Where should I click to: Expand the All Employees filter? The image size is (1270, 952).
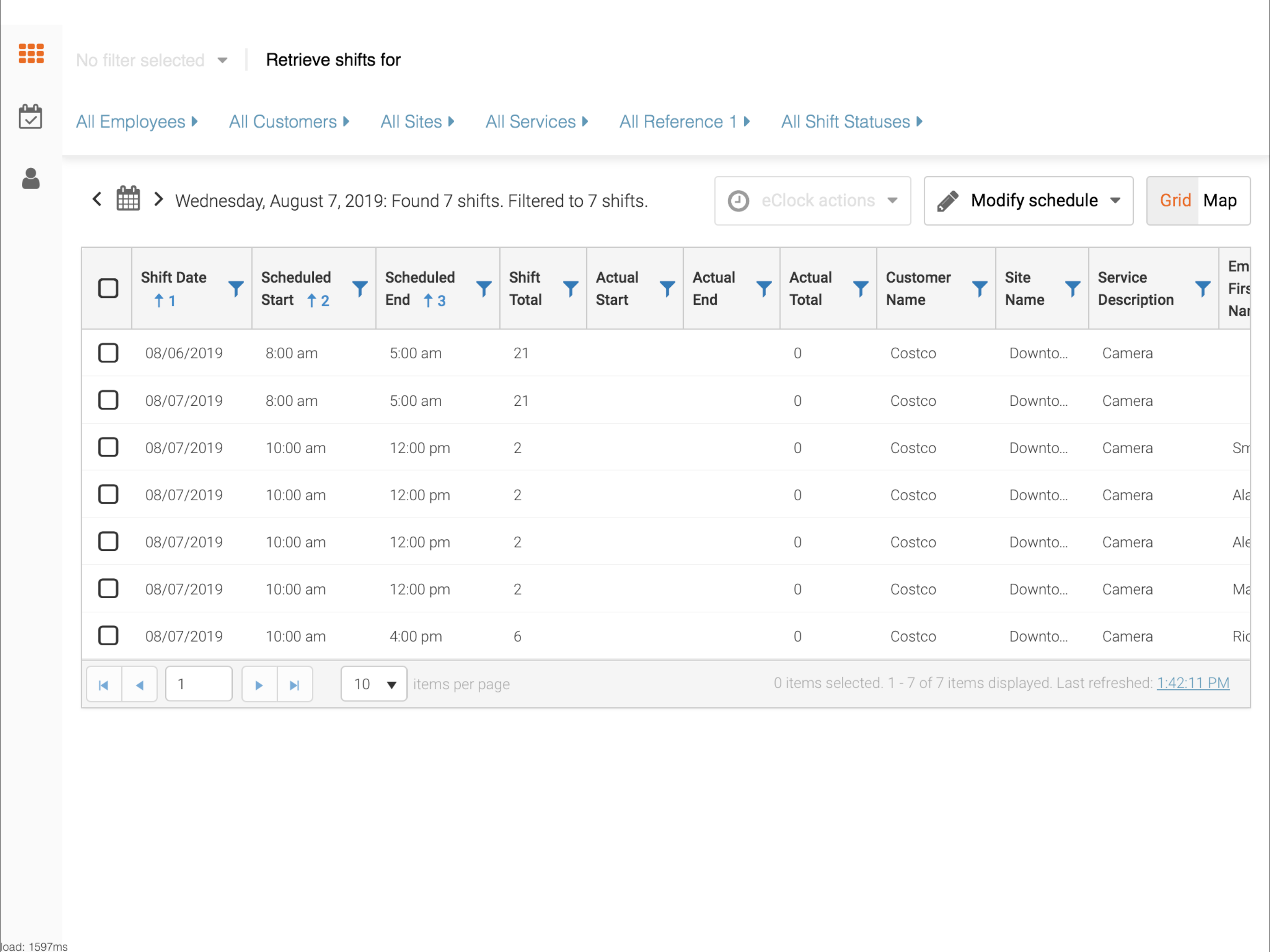[137, 122]
